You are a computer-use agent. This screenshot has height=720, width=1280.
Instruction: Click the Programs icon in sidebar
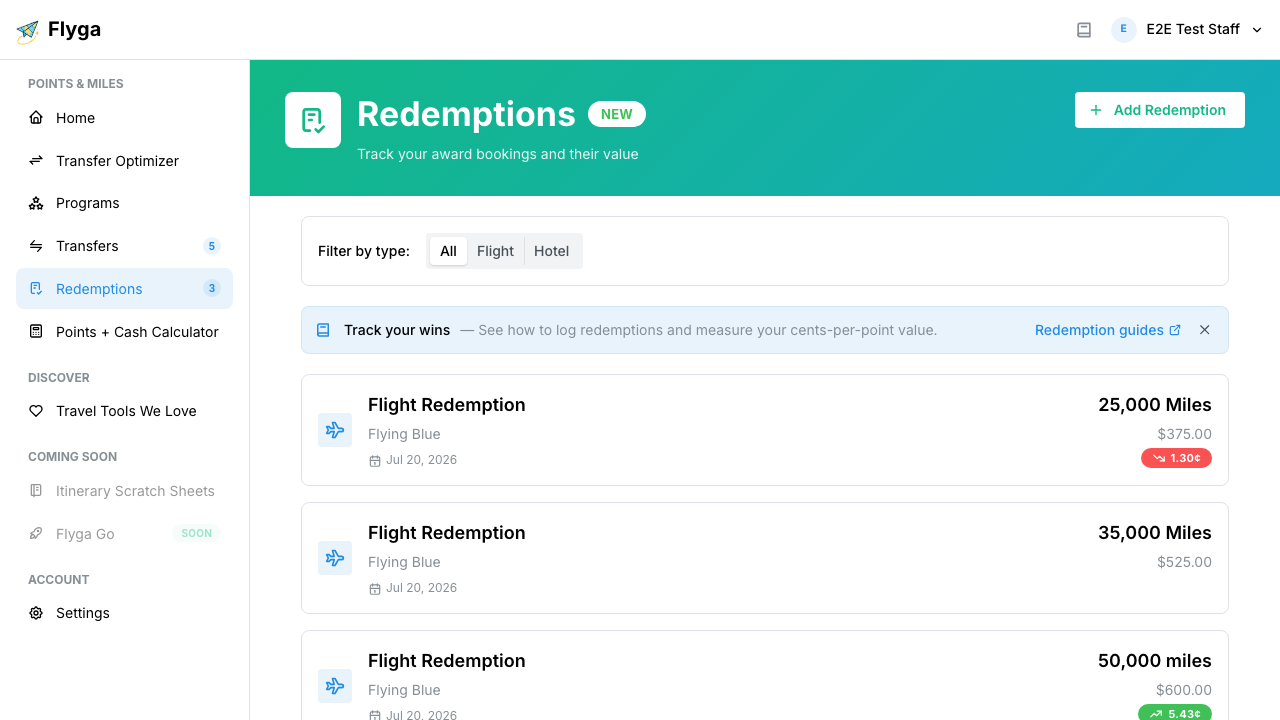pyautogui.click(x=36, y=203)
